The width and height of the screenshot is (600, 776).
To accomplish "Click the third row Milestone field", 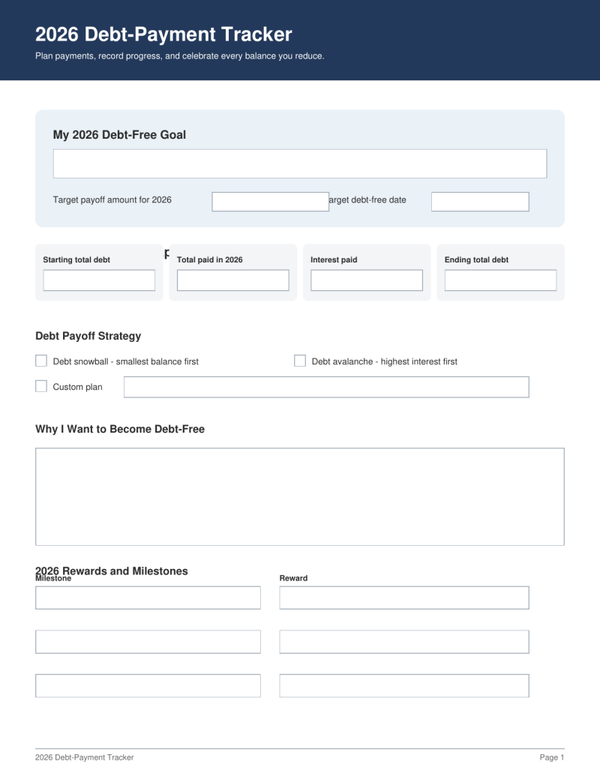I will pyautogui.click(x=148, y=686).
